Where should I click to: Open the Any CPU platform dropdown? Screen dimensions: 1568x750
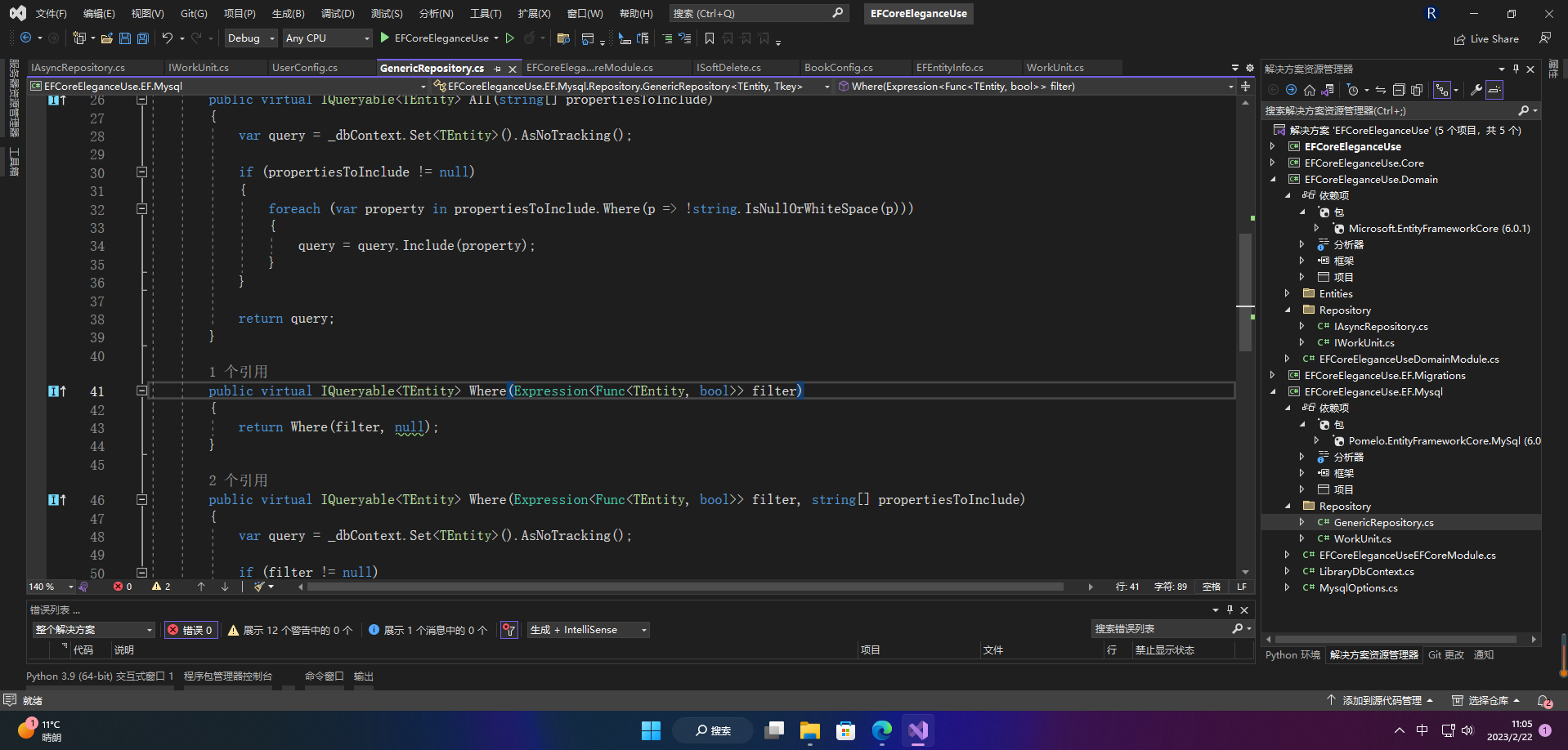327,38
